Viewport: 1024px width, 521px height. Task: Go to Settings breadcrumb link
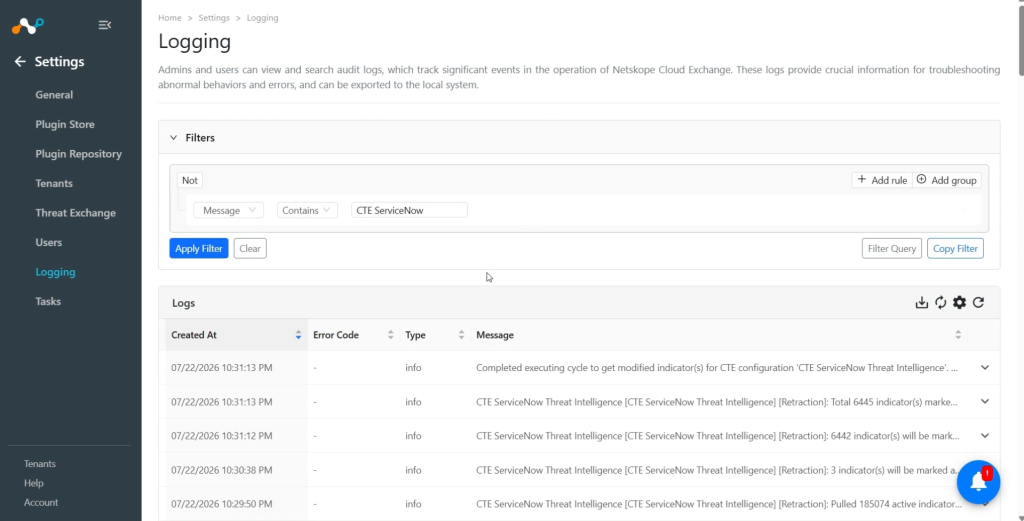coord(214,18)
